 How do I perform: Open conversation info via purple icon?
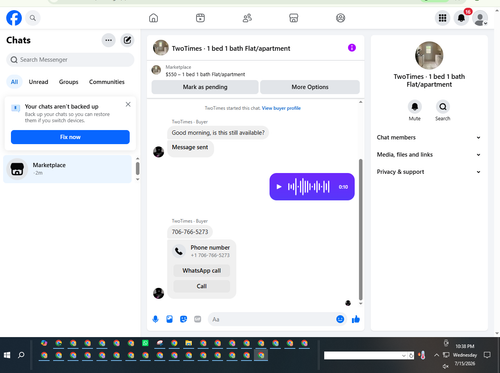[352, 48]
